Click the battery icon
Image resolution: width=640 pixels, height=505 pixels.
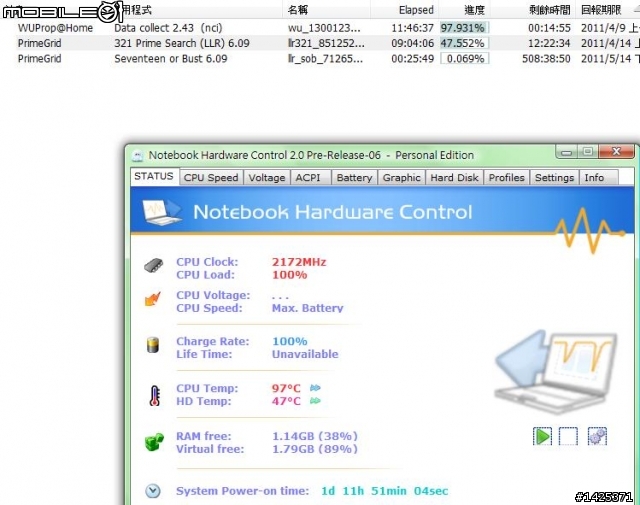tap(153, 345)
